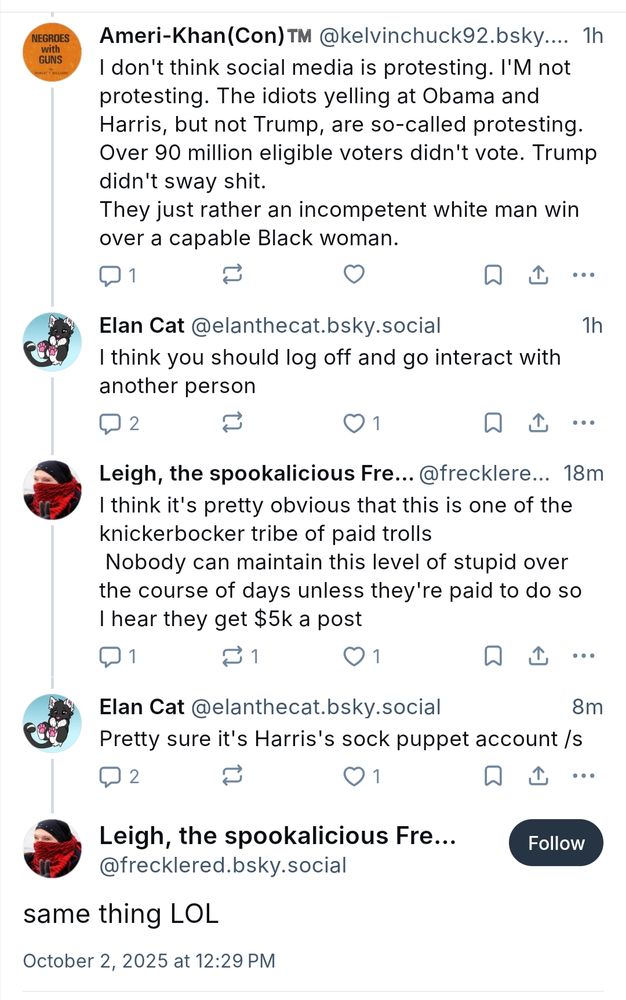
Task: Open the @elanthecat.bsky.social handle on 1h post
Action: pos(315,326)
